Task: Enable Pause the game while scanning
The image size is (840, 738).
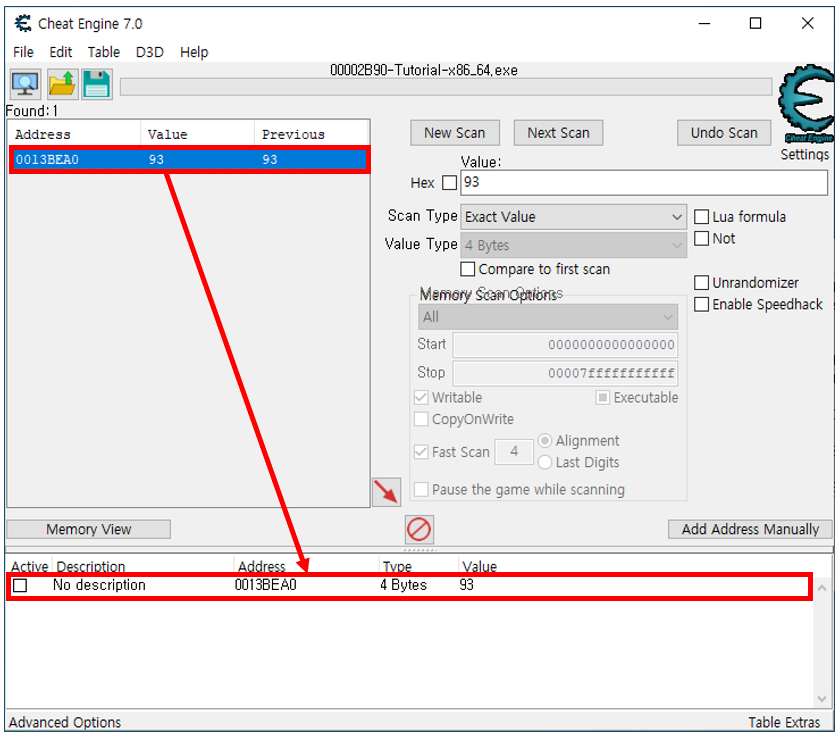Action: [x=421, y=490]
